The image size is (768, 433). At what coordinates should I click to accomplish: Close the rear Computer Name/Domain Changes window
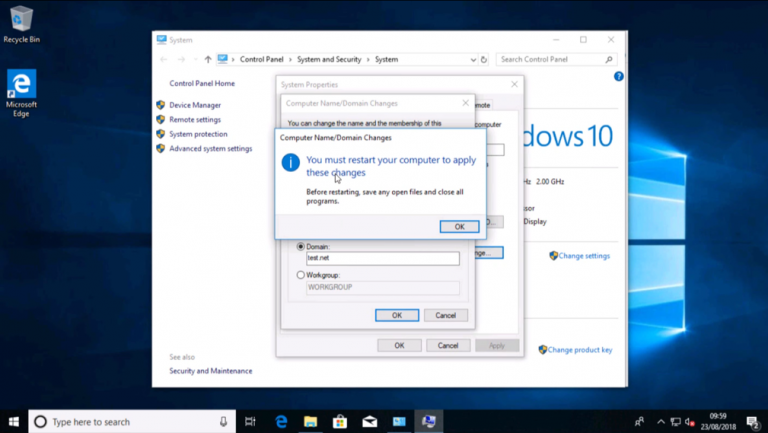pos(465,103)
